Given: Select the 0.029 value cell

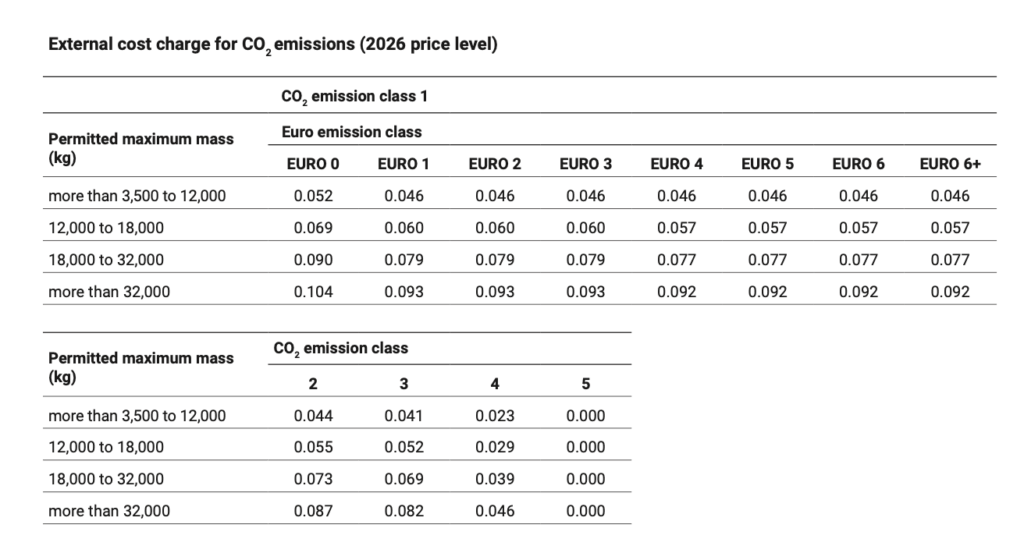Looking at the screenshot, I should point(495,447).
